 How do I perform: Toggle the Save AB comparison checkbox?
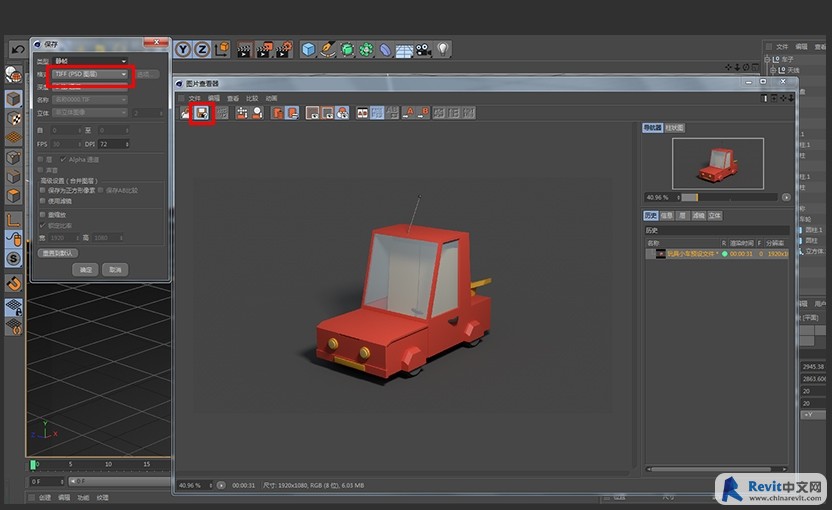tap(101, 190)
